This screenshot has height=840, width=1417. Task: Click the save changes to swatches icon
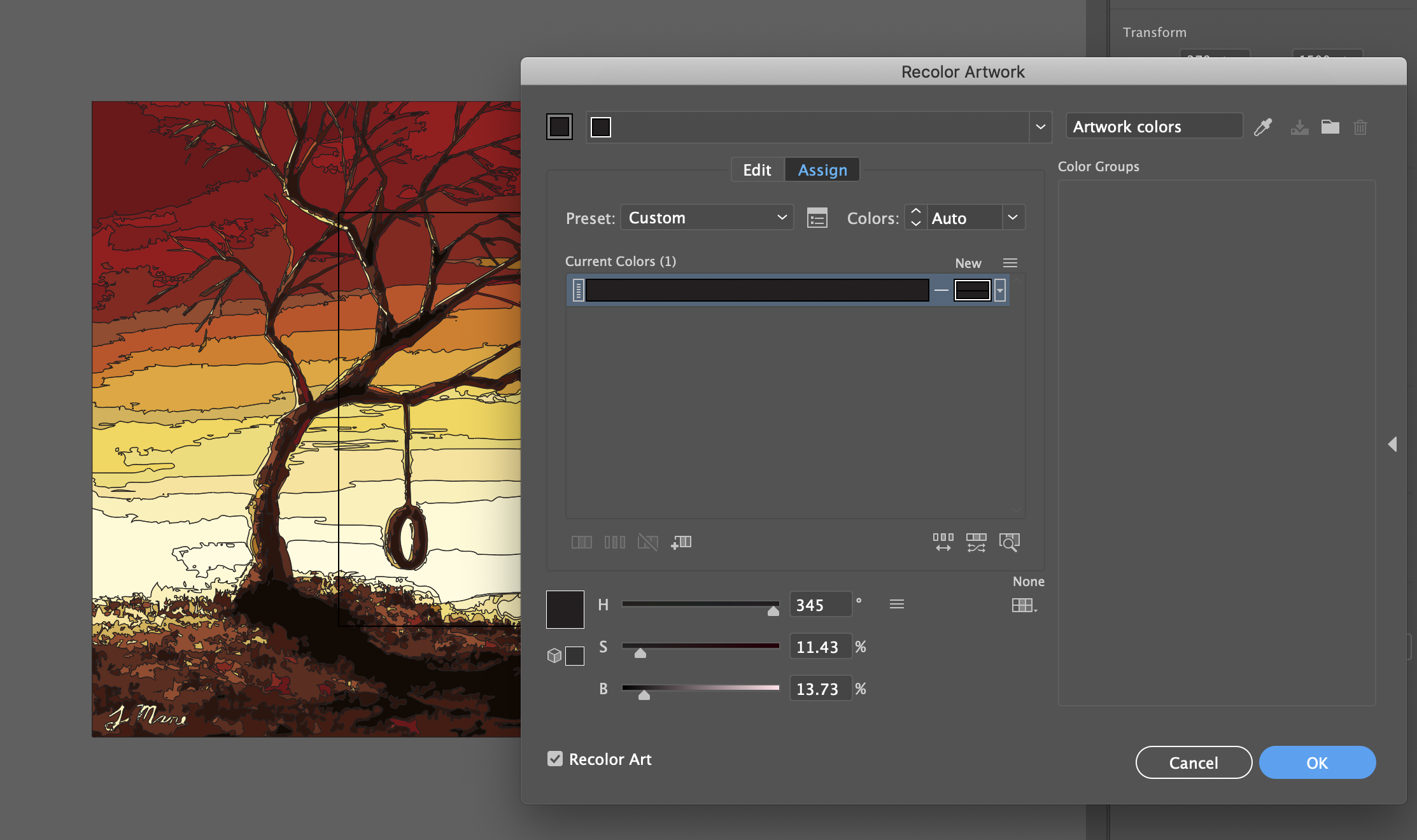coord(1299,127)
